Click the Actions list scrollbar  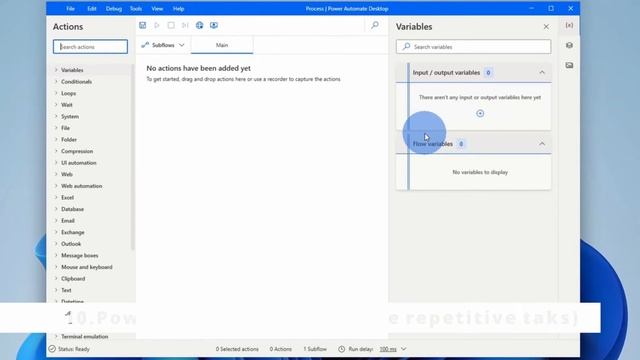(x=133, y=157)
